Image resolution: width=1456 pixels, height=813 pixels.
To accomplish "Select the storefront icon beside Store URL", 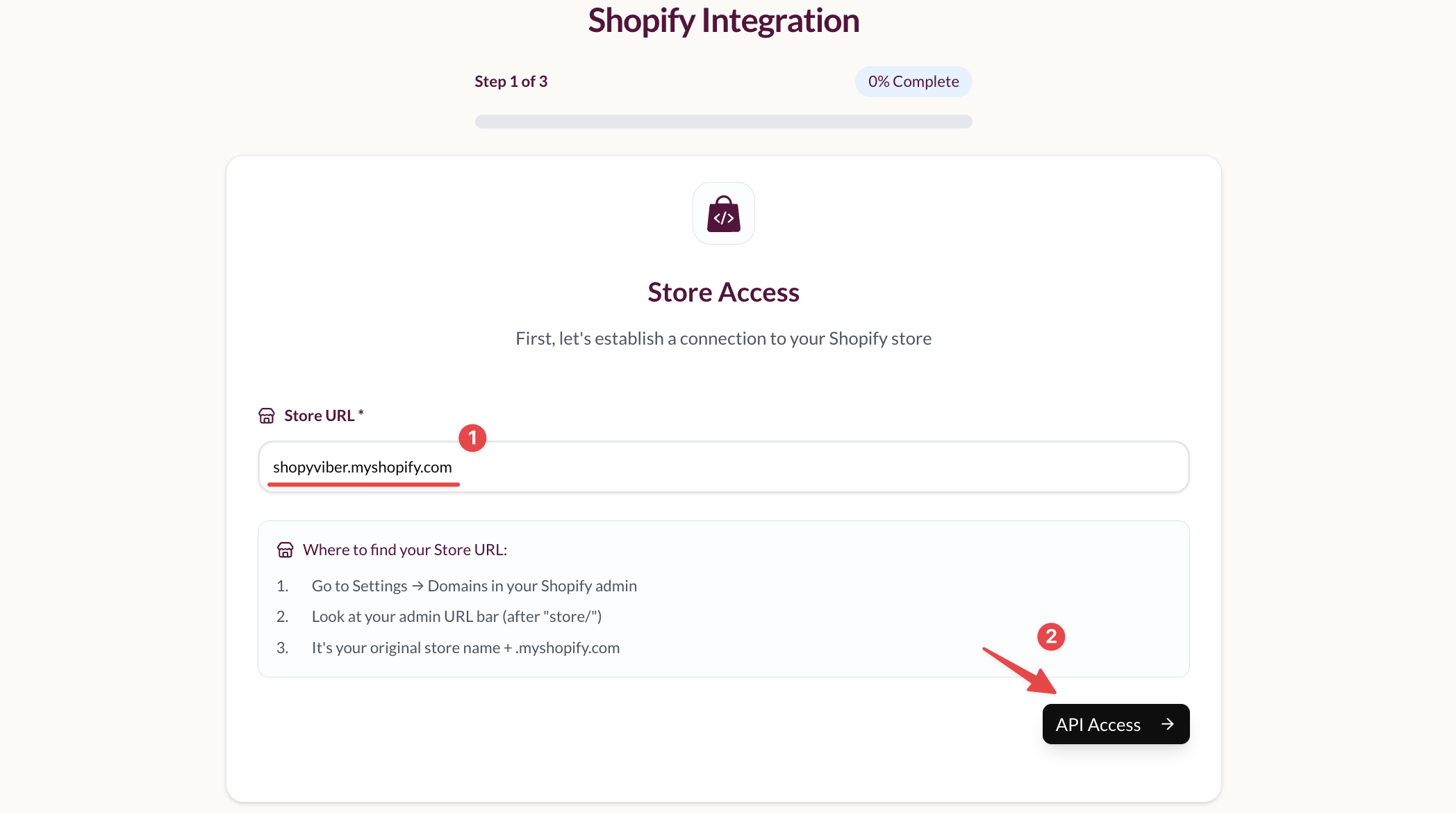I will click(267, 415).
